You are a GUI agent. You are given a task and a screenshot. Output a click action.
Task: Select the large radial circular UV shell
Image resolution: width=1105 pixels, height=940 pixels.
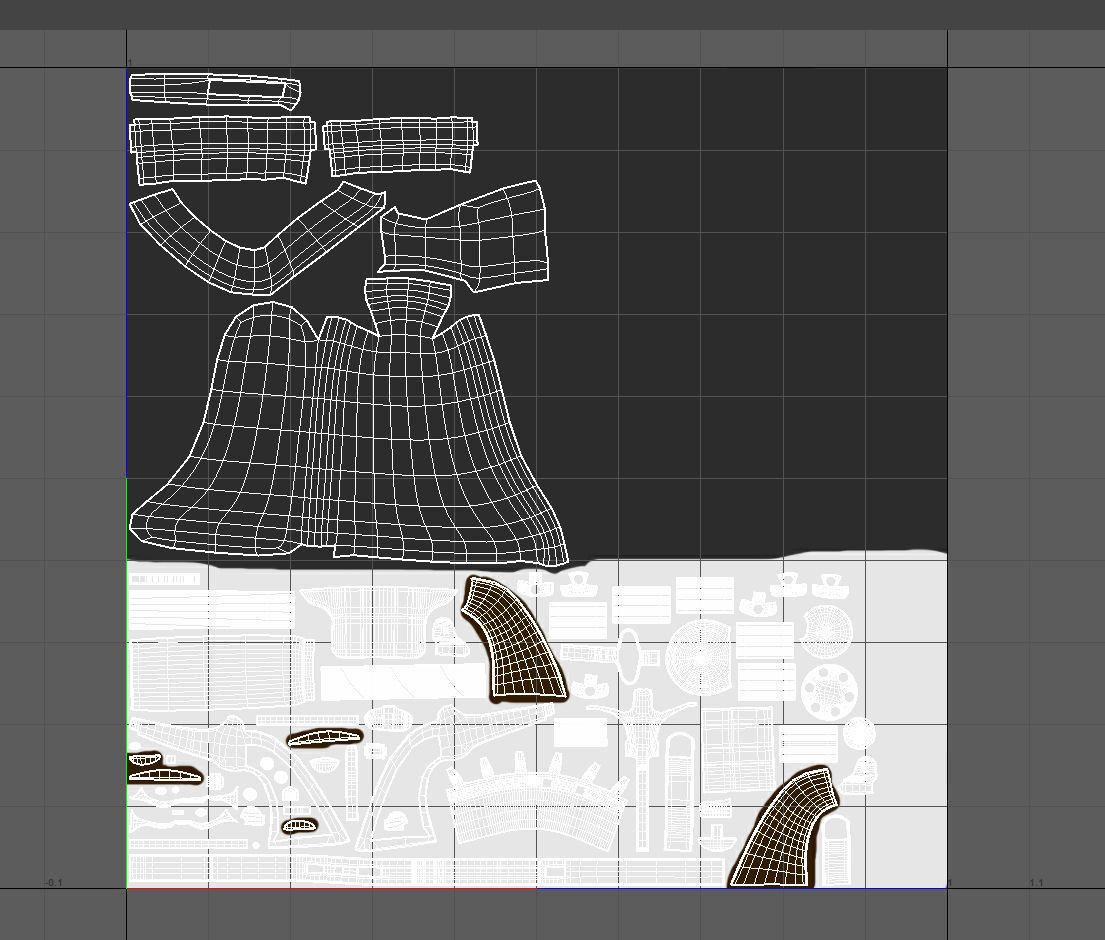(x=699, y=655)
